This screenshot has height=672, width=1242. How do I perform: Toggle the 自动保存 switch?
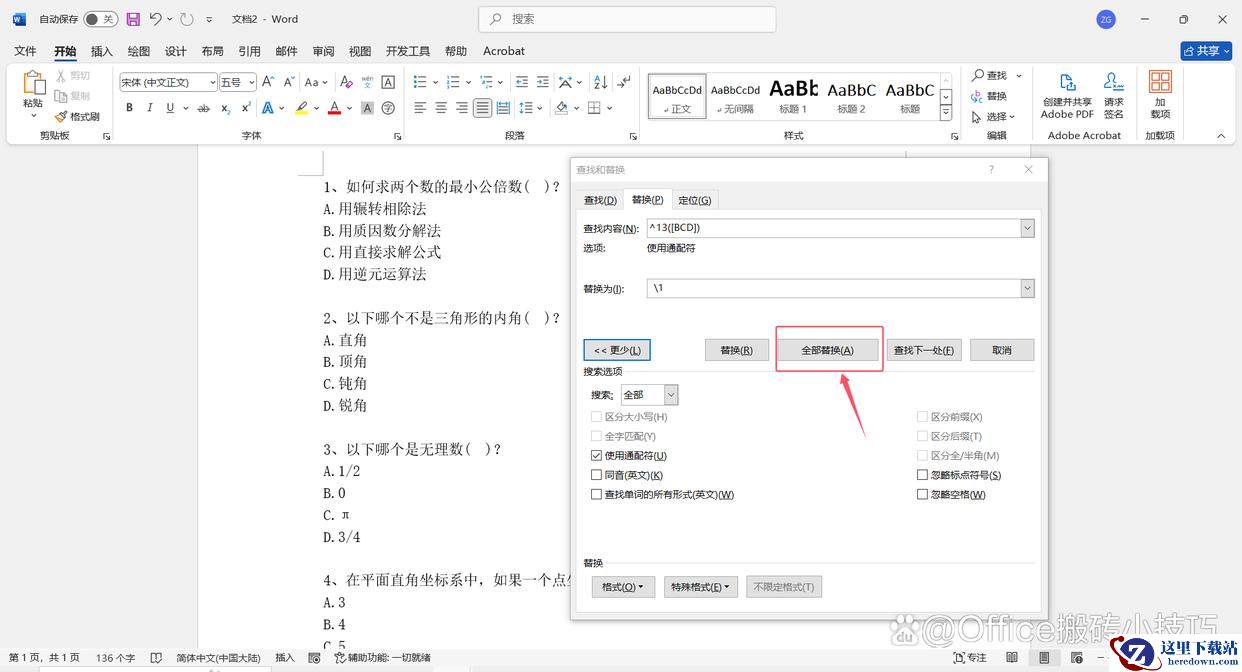(100, 19)
